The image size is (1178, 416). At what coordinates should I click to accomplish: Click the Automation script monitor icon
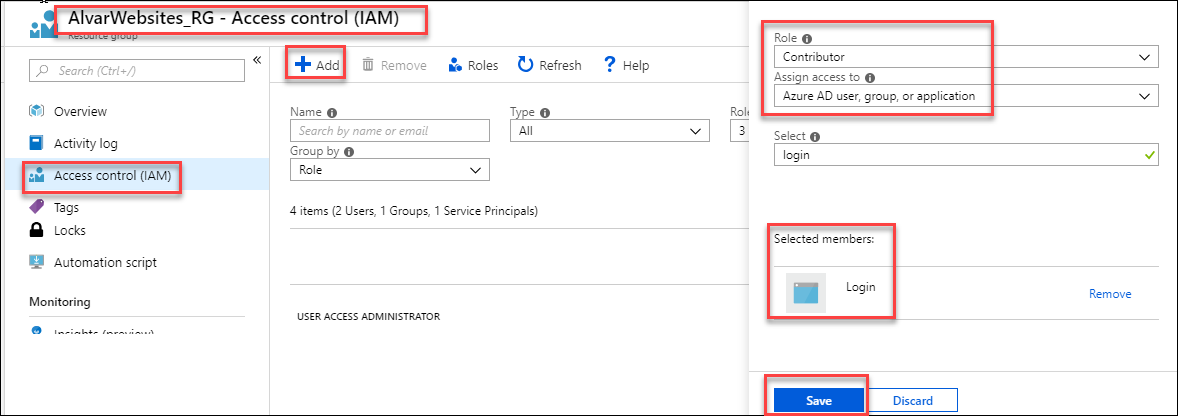[37, 262]
